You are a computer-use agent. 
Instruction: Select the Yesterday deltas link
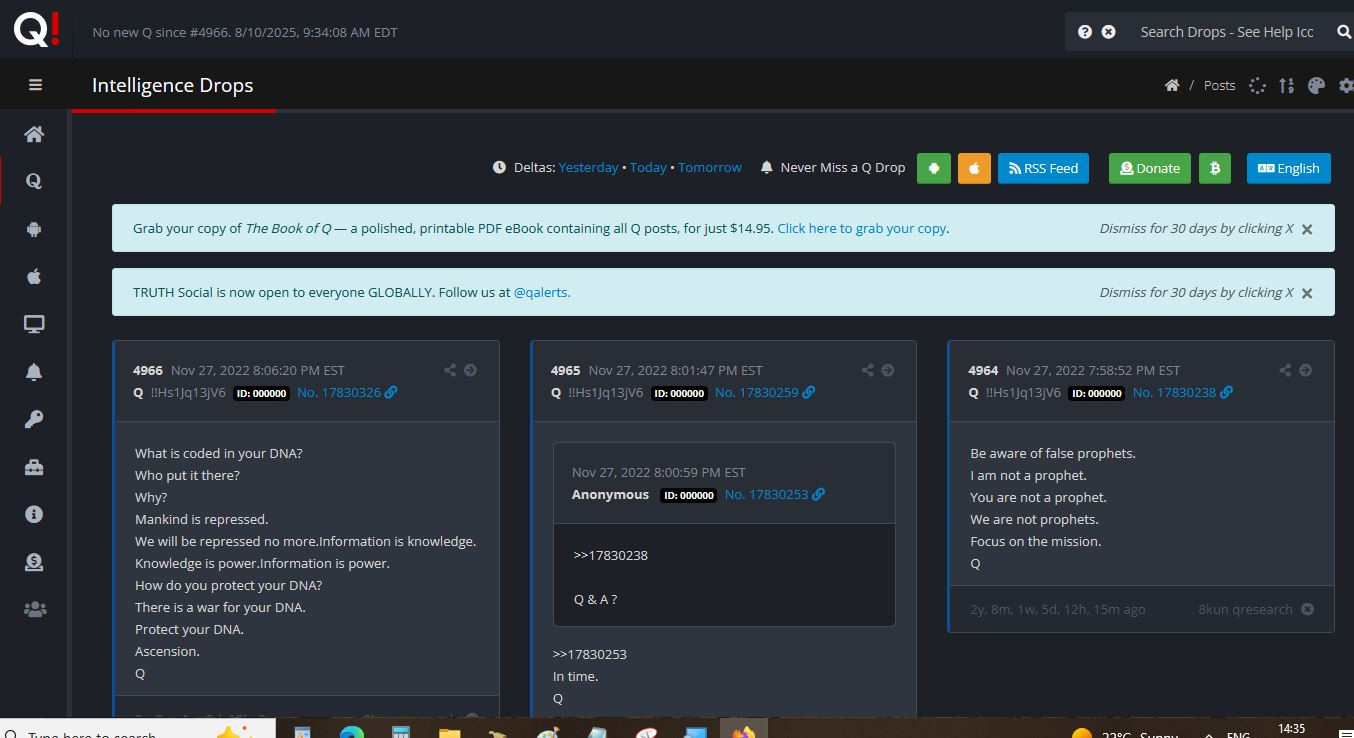pos(588,168)
